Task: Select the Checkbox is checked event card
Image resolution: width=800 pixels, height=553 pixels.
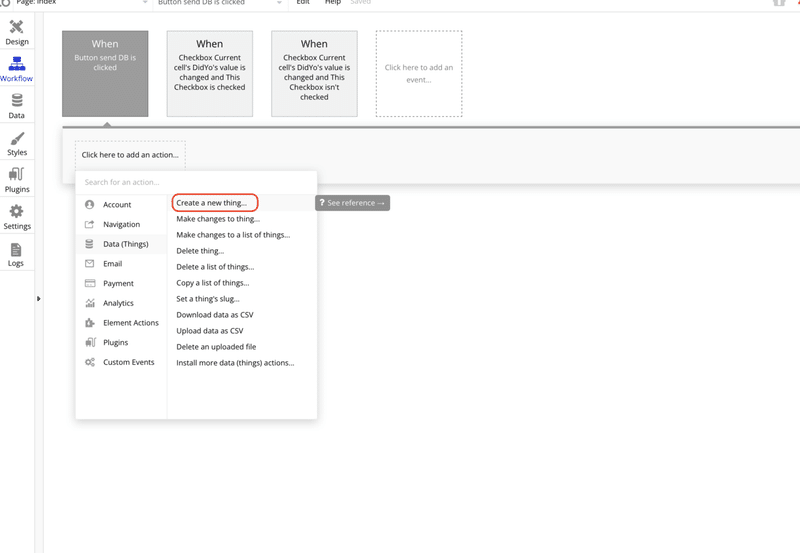Action: [210, 73]
